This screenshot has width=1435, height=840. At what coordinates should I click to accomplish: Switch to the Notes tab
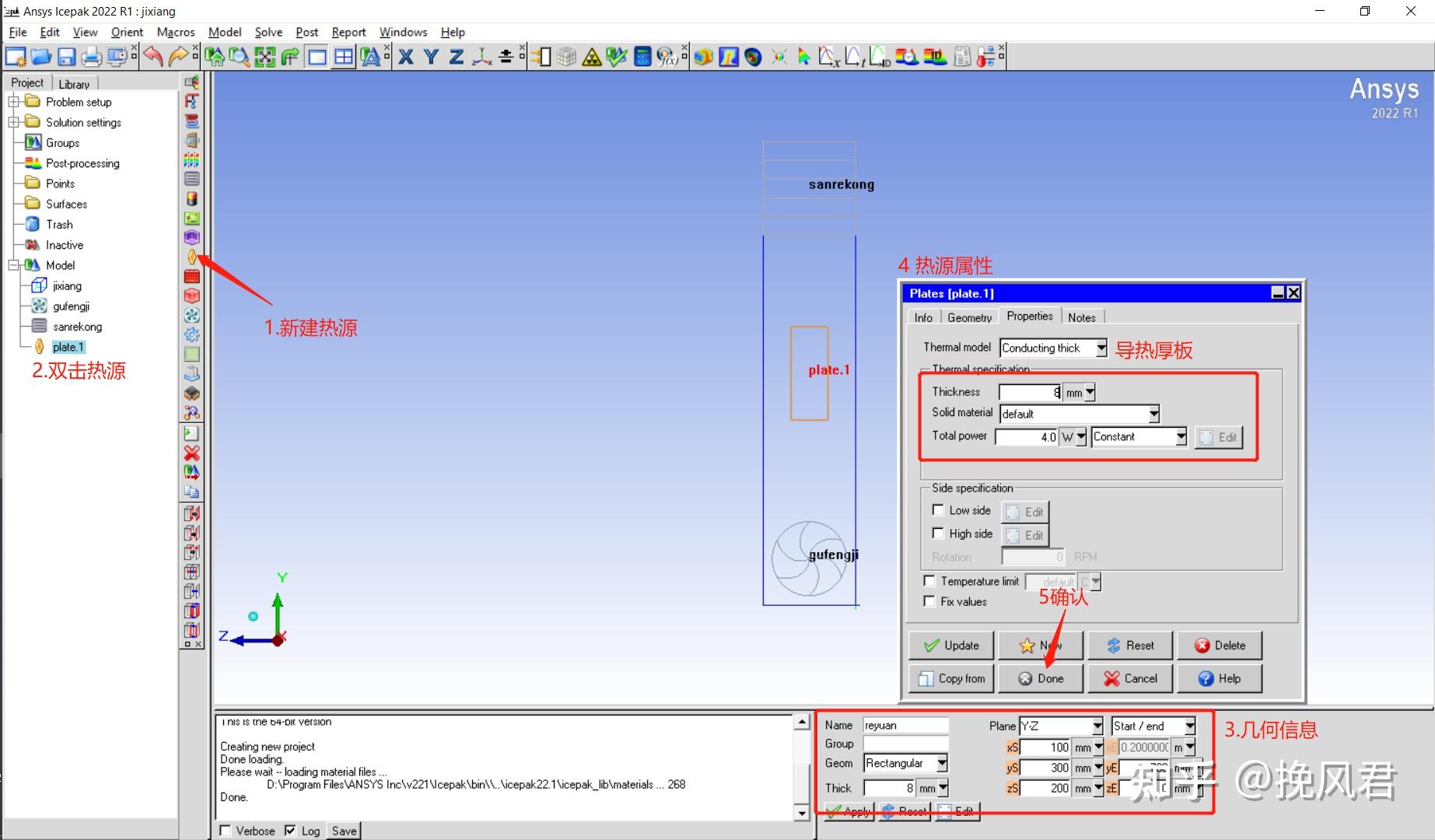tap(1081, 317)
